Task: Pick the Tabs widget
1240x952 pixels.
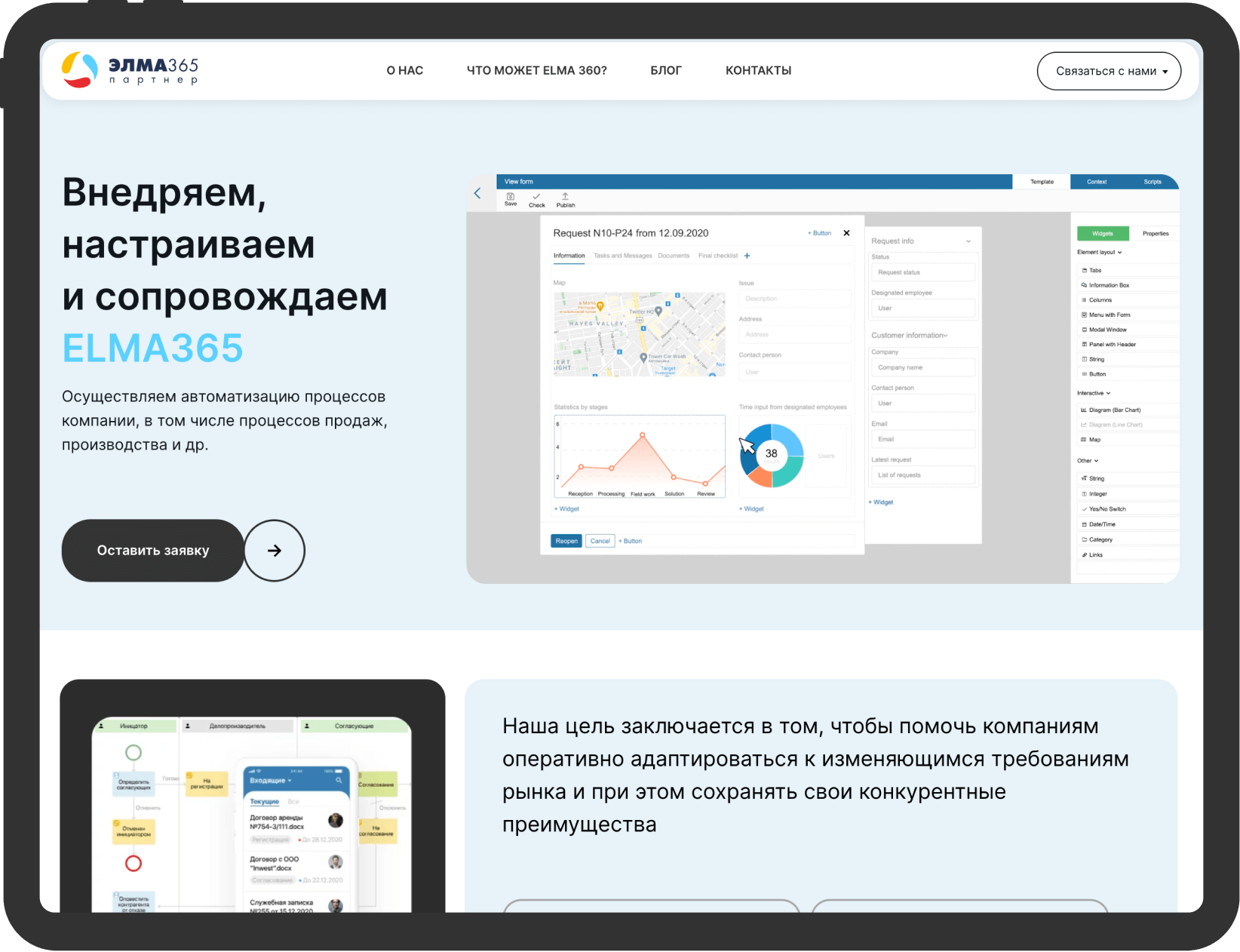Action: point(1128,270)
